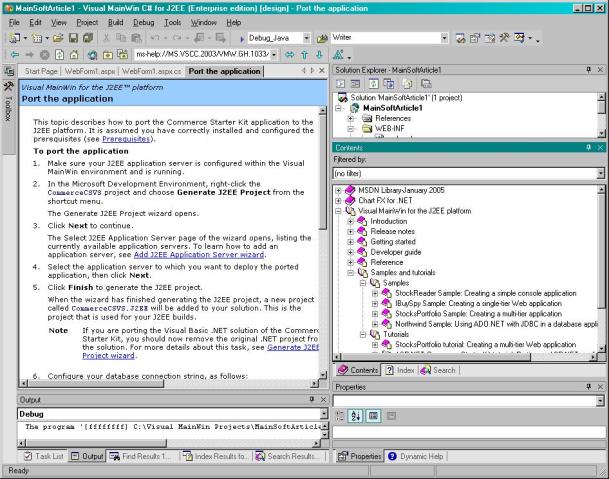Switch to the WebForm1.aspx.cs tab
The height and width of the screenshot is (479, 609).
pos(152,71)
